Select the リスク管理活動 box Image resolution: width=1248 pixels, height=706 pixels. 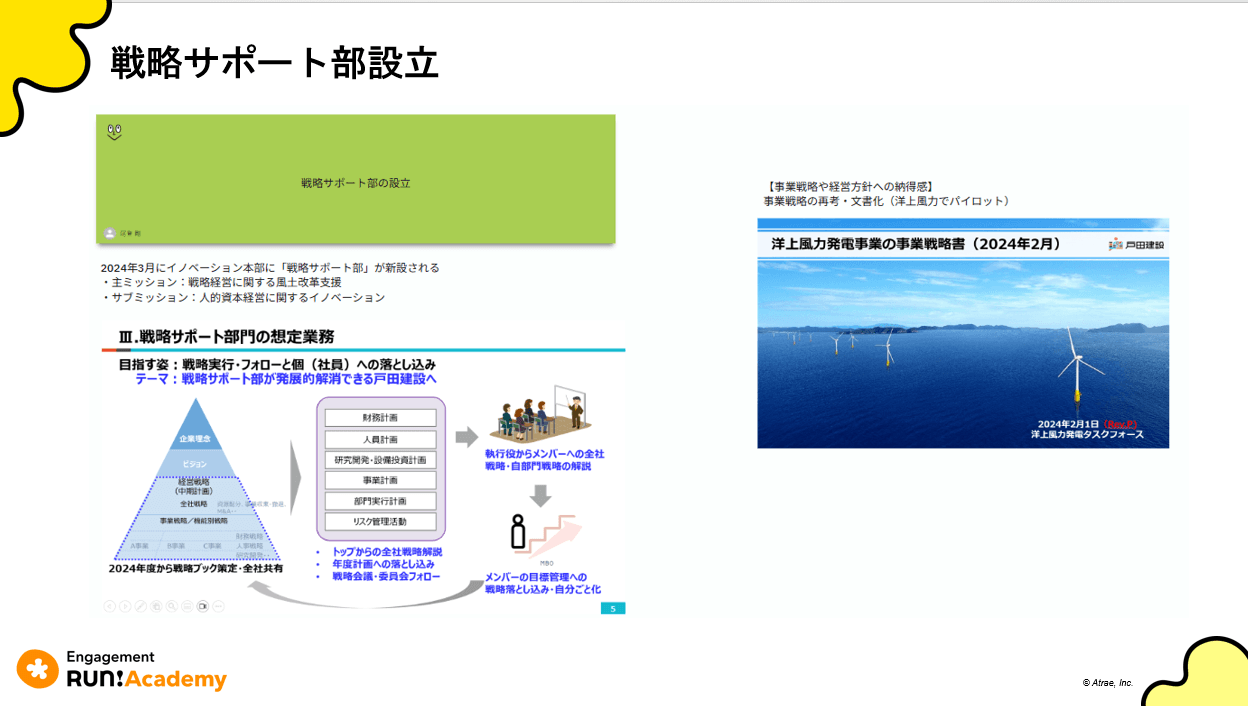(x=380, y=522)
